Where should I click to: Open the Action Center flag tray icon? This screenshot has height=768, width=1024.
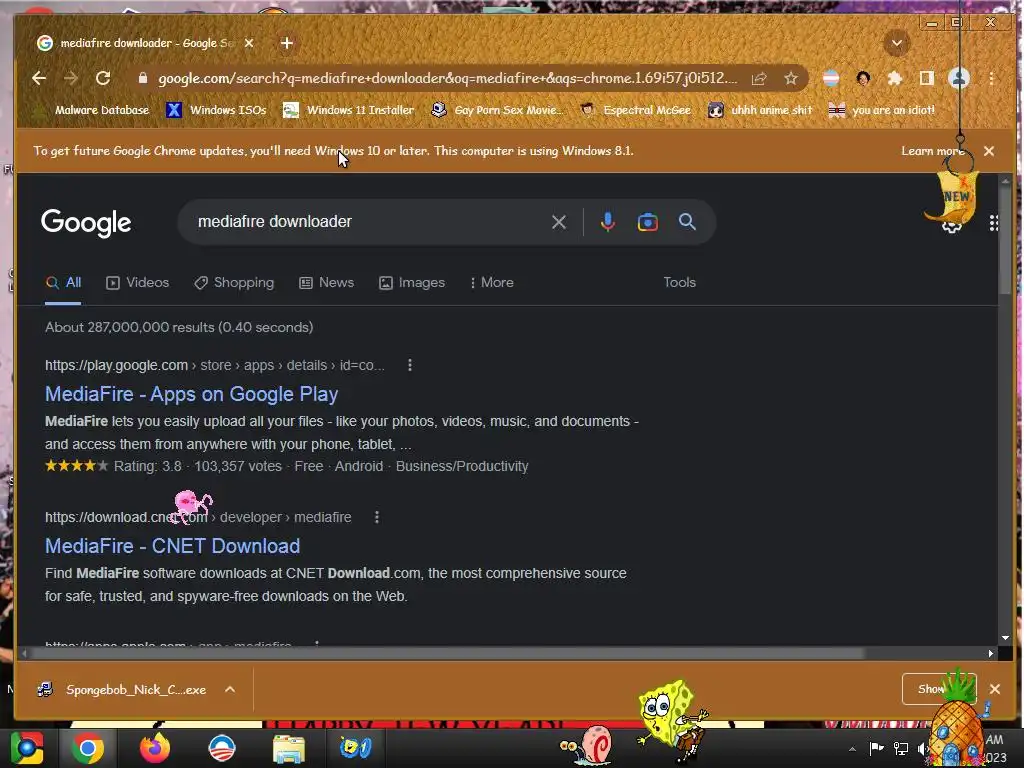coord(876,748)
